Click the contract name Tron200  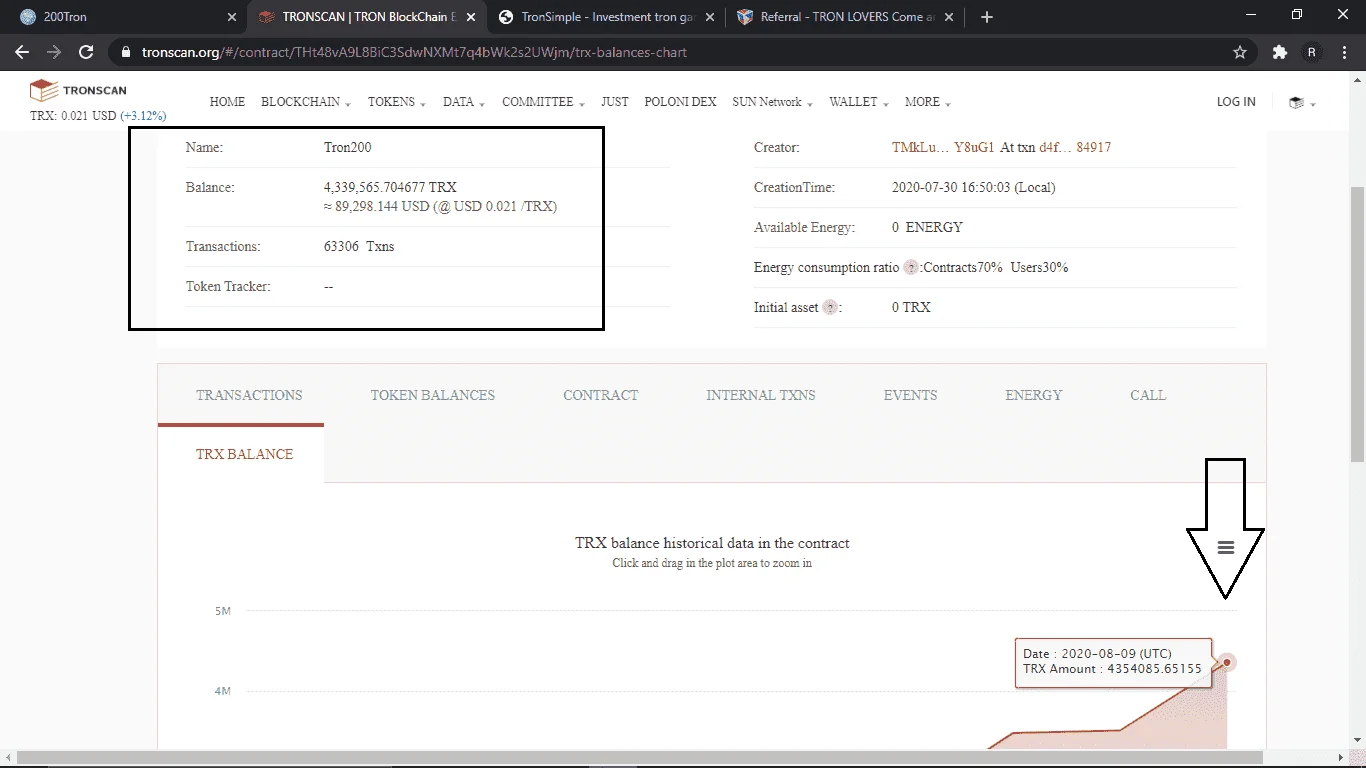348,147
